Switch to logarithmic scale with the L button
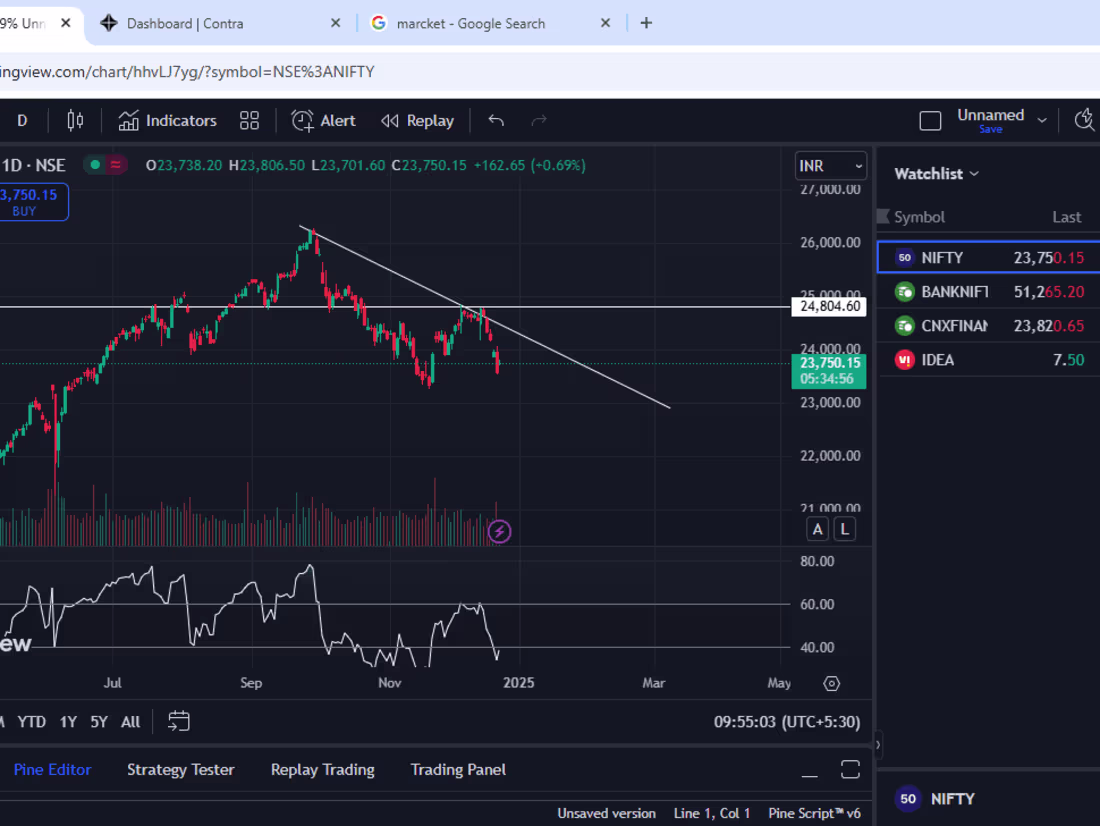This screenshot has width=1100, height=826. 844,528
